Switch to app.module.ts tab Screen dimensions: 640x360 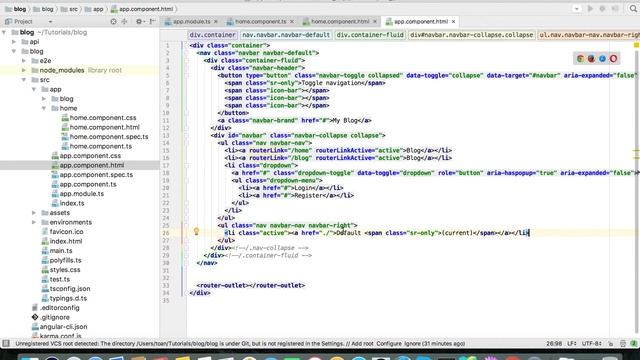[x=191, y=22]
